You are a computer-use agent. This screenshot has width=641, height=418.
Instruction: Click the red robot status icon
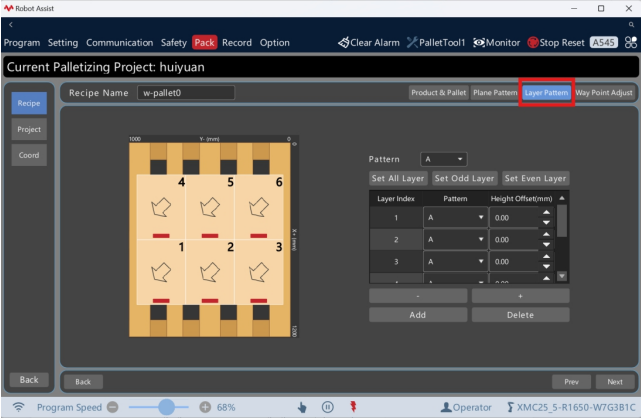[x=353, y=407]
